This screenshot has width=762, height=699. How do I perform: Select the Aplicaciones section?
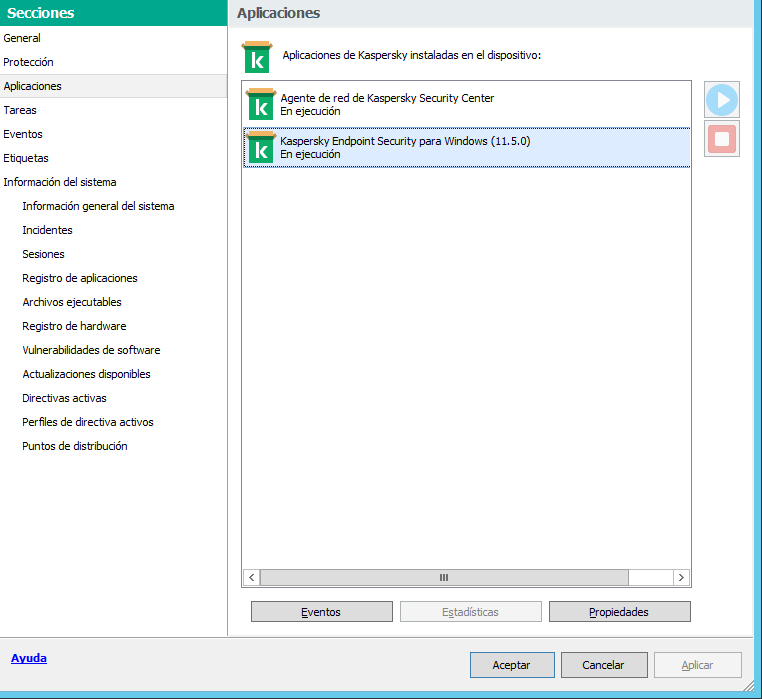(x=113, y=86)
